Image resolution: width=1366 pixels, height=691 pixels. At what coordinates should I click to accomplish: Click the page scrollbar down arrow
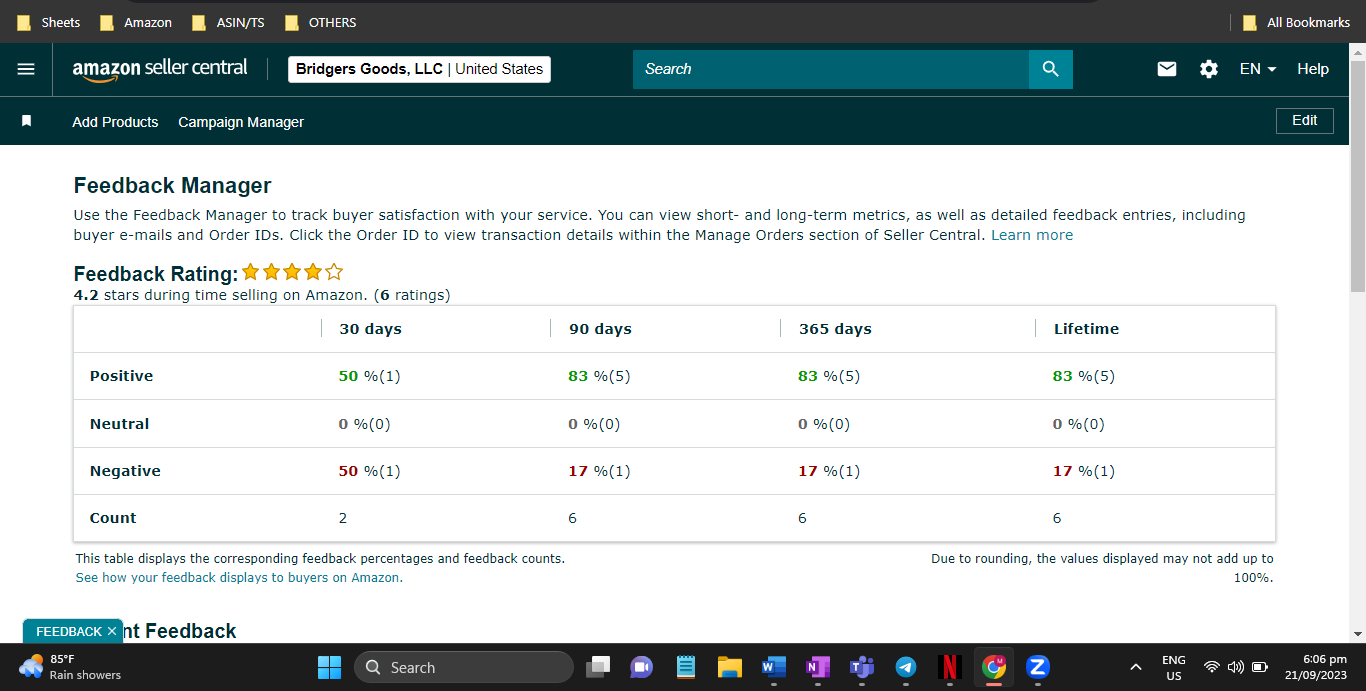tap(1357, 634)
